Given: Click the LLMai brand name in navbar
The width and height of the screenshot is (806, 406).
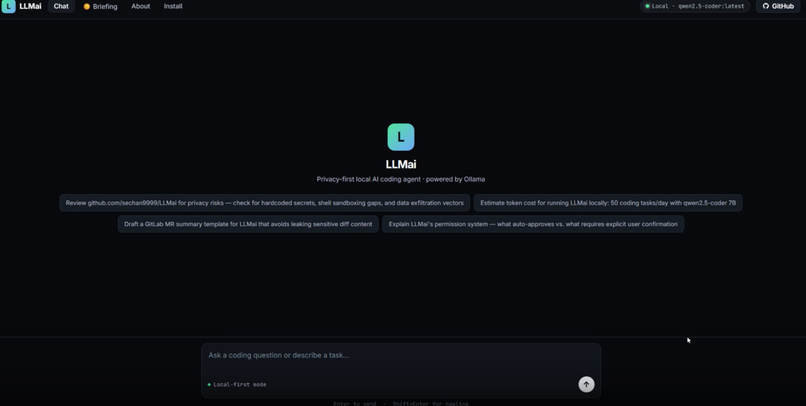Looking at the screenshot, I should point(30,6).
